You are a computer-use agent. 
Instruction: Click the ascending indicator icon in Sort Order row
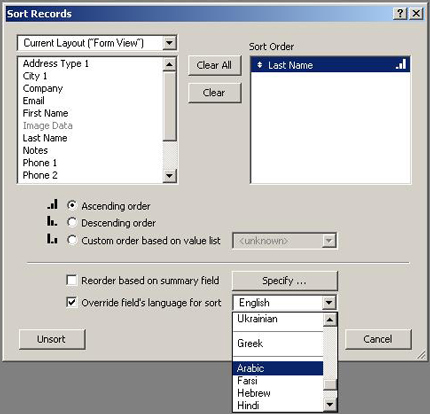click(x=401, y=64)
